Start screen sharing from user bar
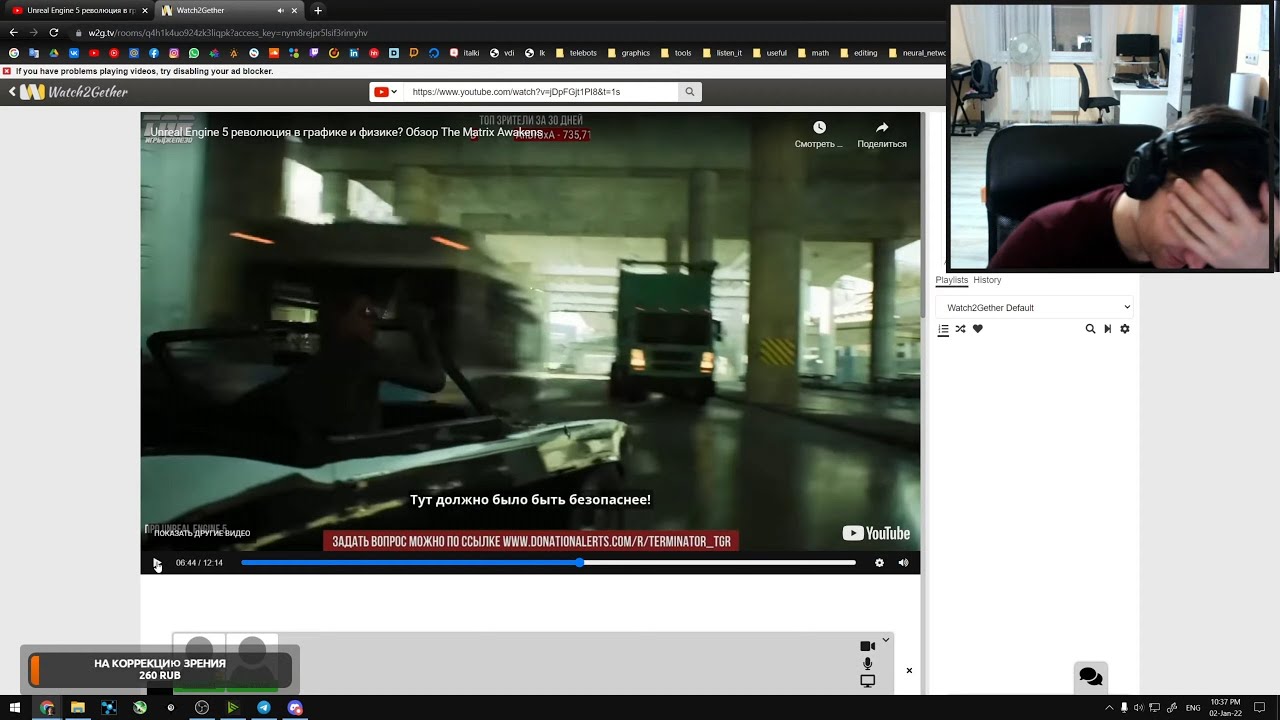1280x720 pixels. tap(867, 681)
